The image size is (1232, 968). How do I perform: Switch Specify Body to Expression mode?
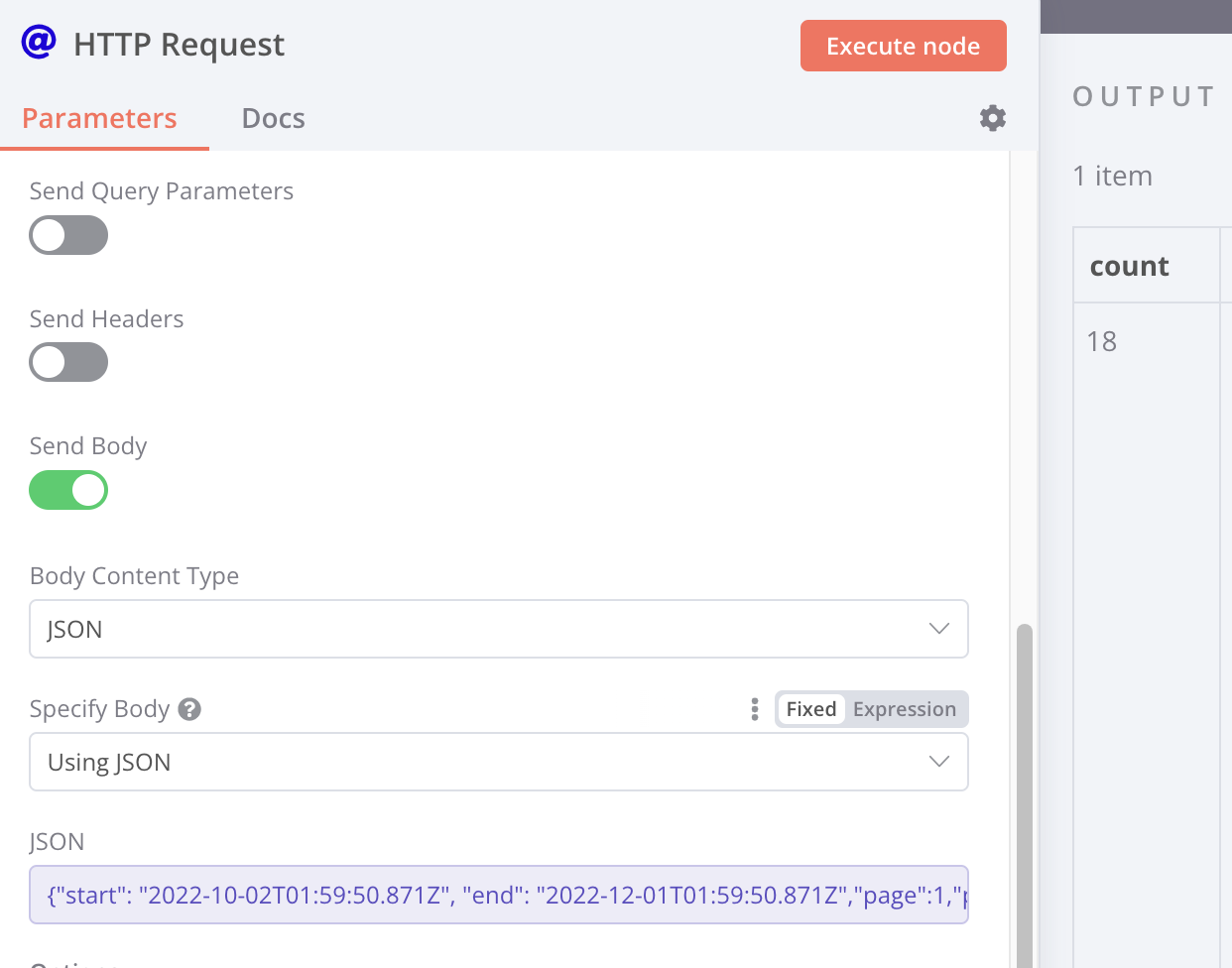[904, 708]
